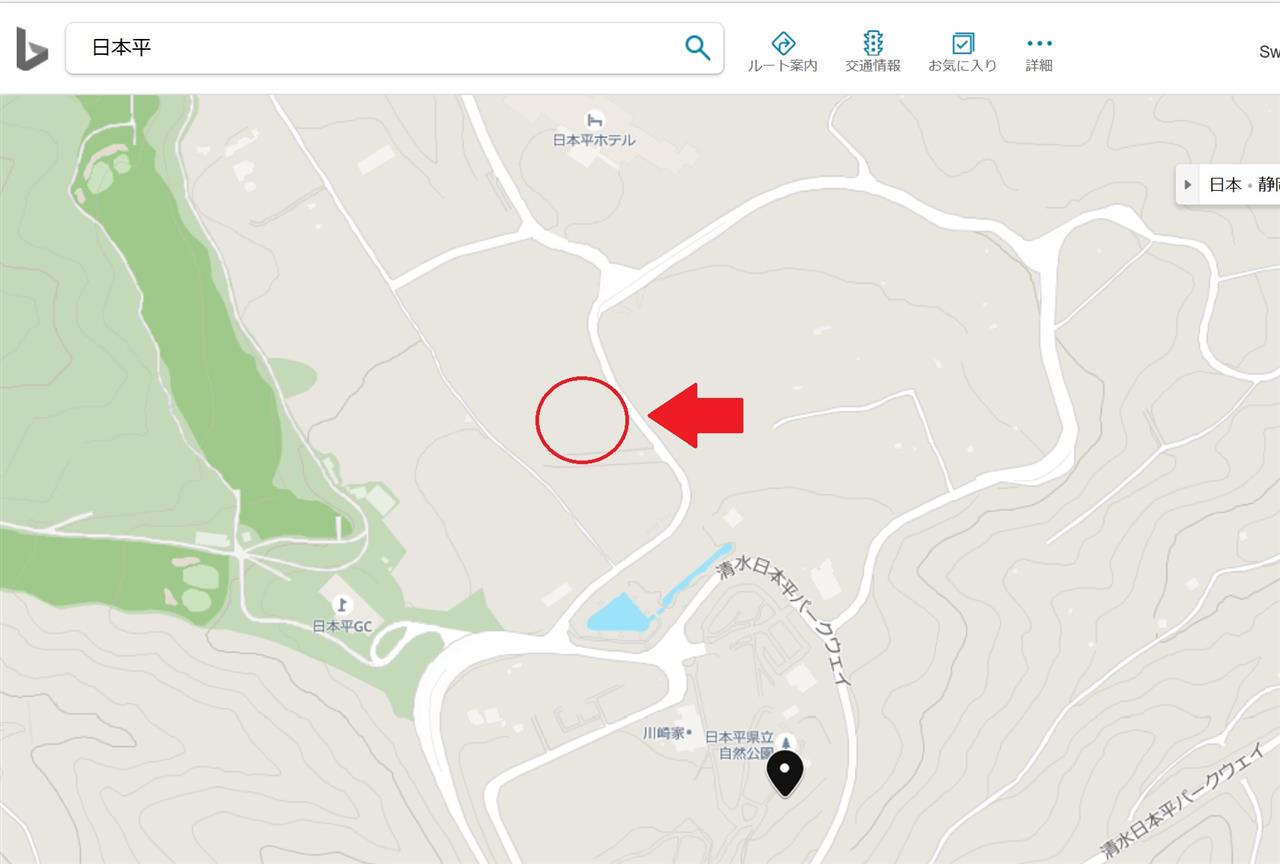Click the Bing logo icon
The height and width of the screenshot is (864, 1280).
tap(31, 49)
